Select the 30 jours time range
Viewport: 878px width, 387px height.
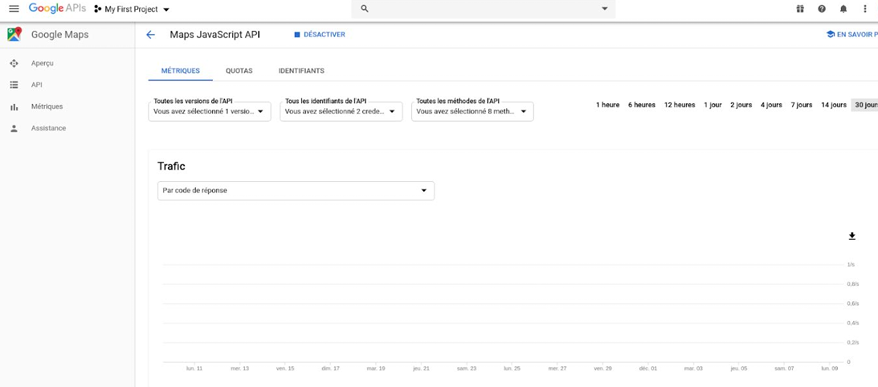tap(865, 105)
